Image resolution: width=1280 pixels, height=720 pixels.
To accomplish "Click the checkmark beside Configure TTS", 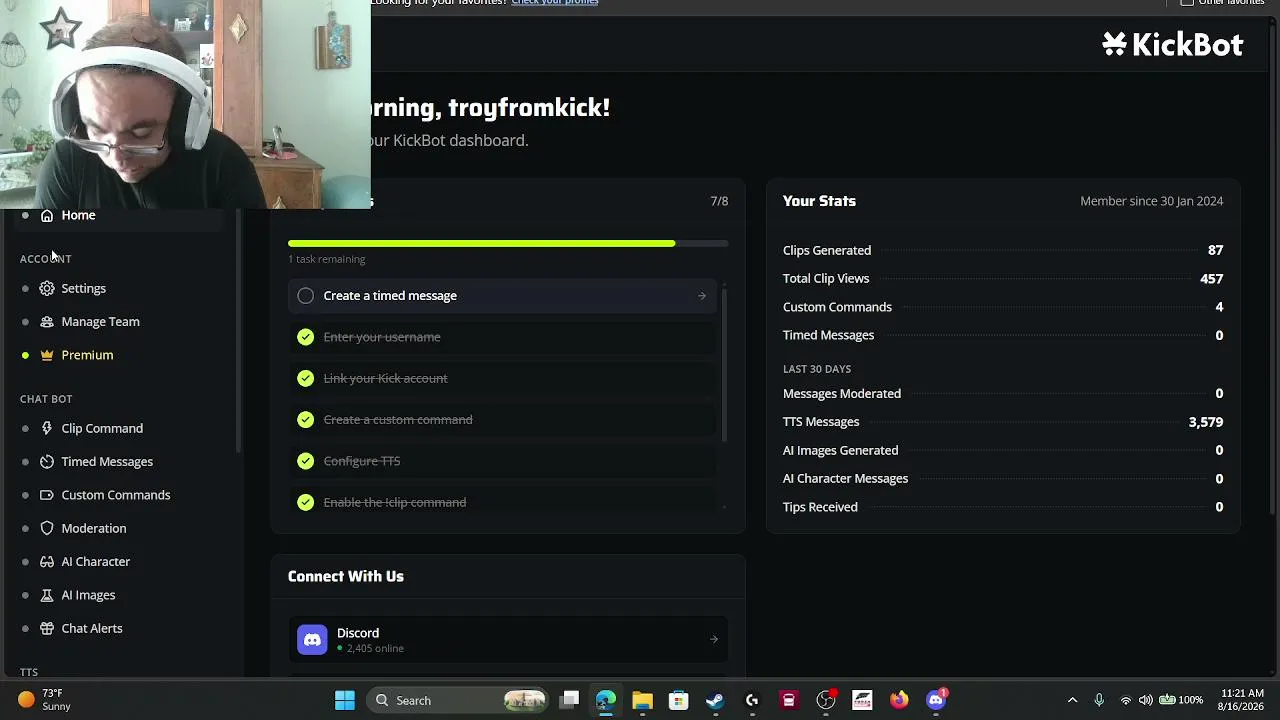I will coord(306,461).
